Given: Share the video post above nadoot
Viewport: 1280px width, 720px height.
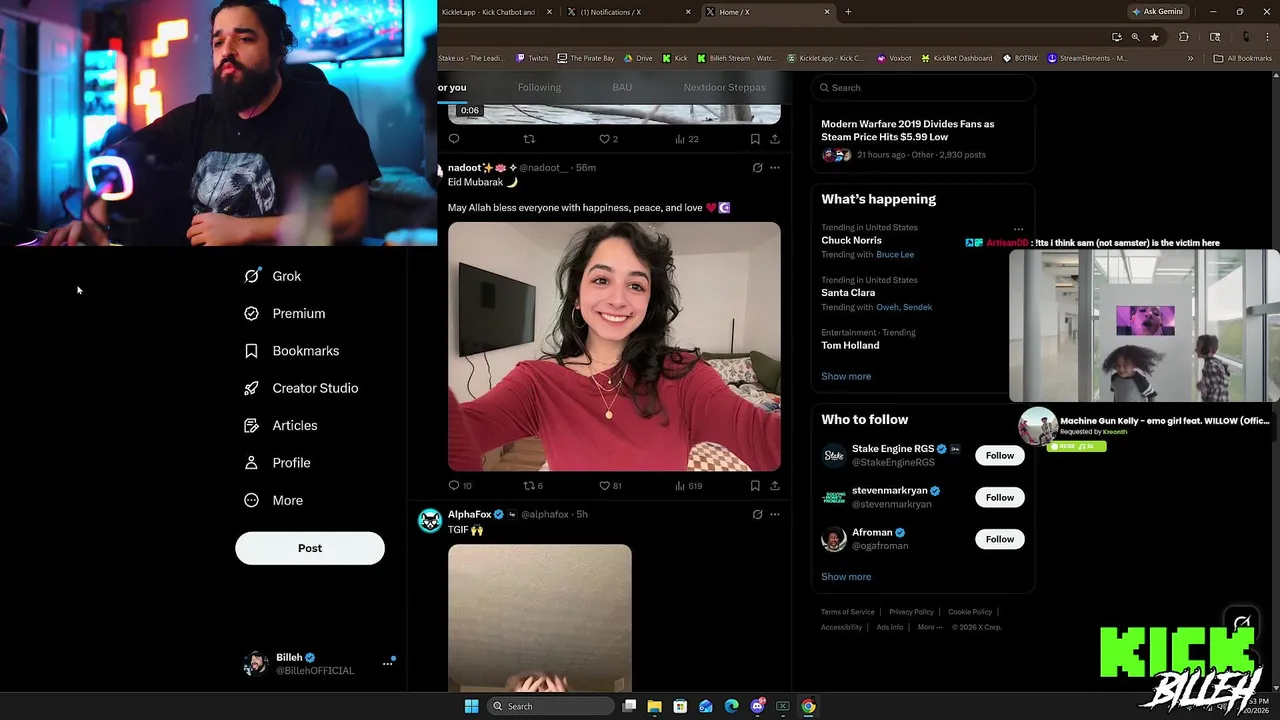Looking at the screenshot, I should click(775, 139).
